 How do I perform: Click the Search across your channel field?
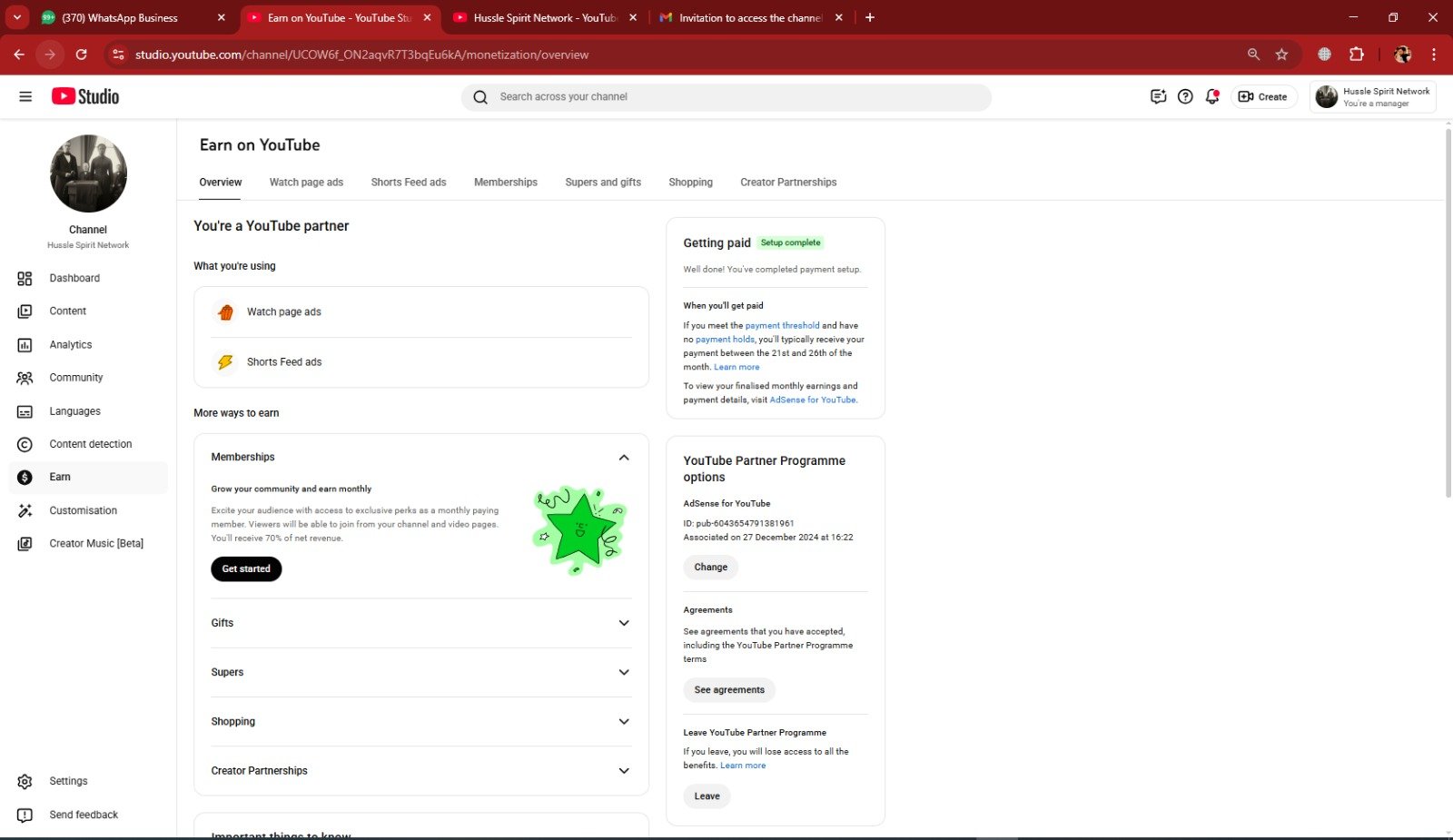pyautogui.click(x=726, y=97)
